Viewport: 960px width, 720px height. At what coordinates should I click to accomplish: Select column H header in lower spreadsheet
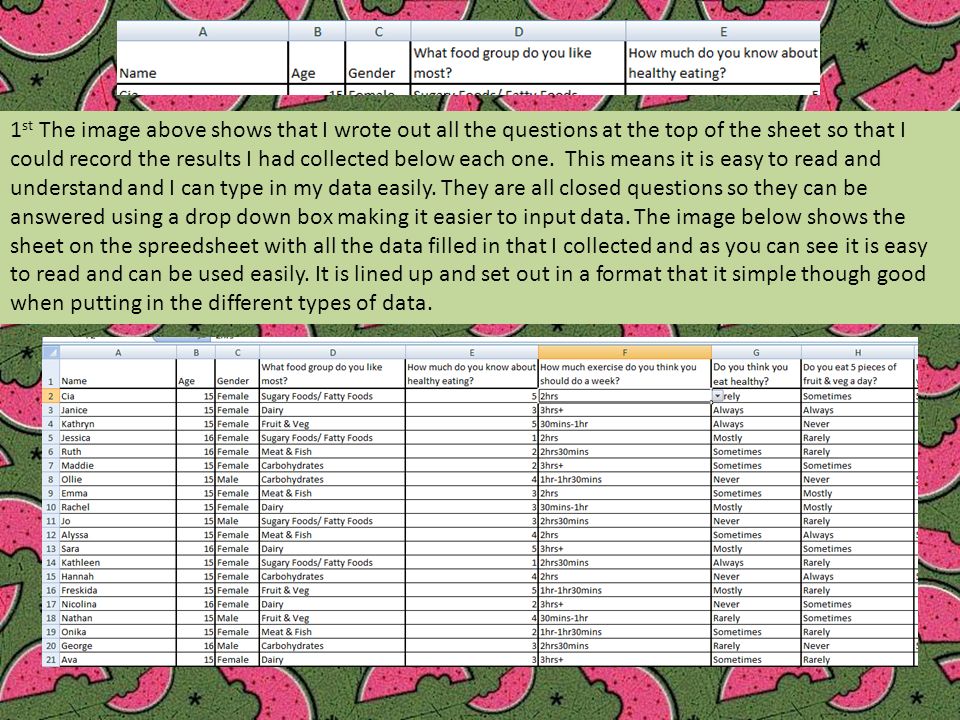point(858,352)
